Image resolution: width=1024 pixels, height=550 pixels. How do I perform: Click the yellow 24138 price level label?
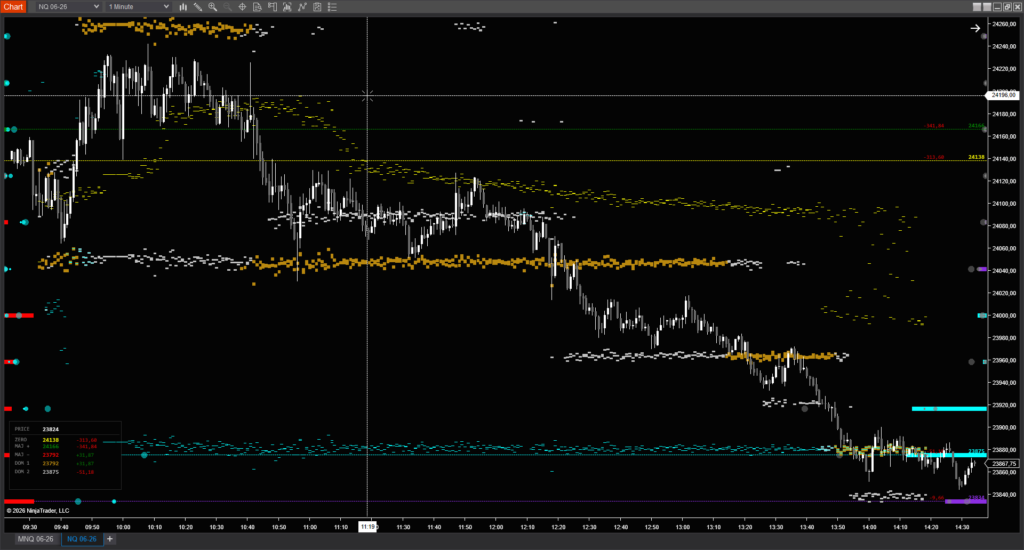coord(976,158)
